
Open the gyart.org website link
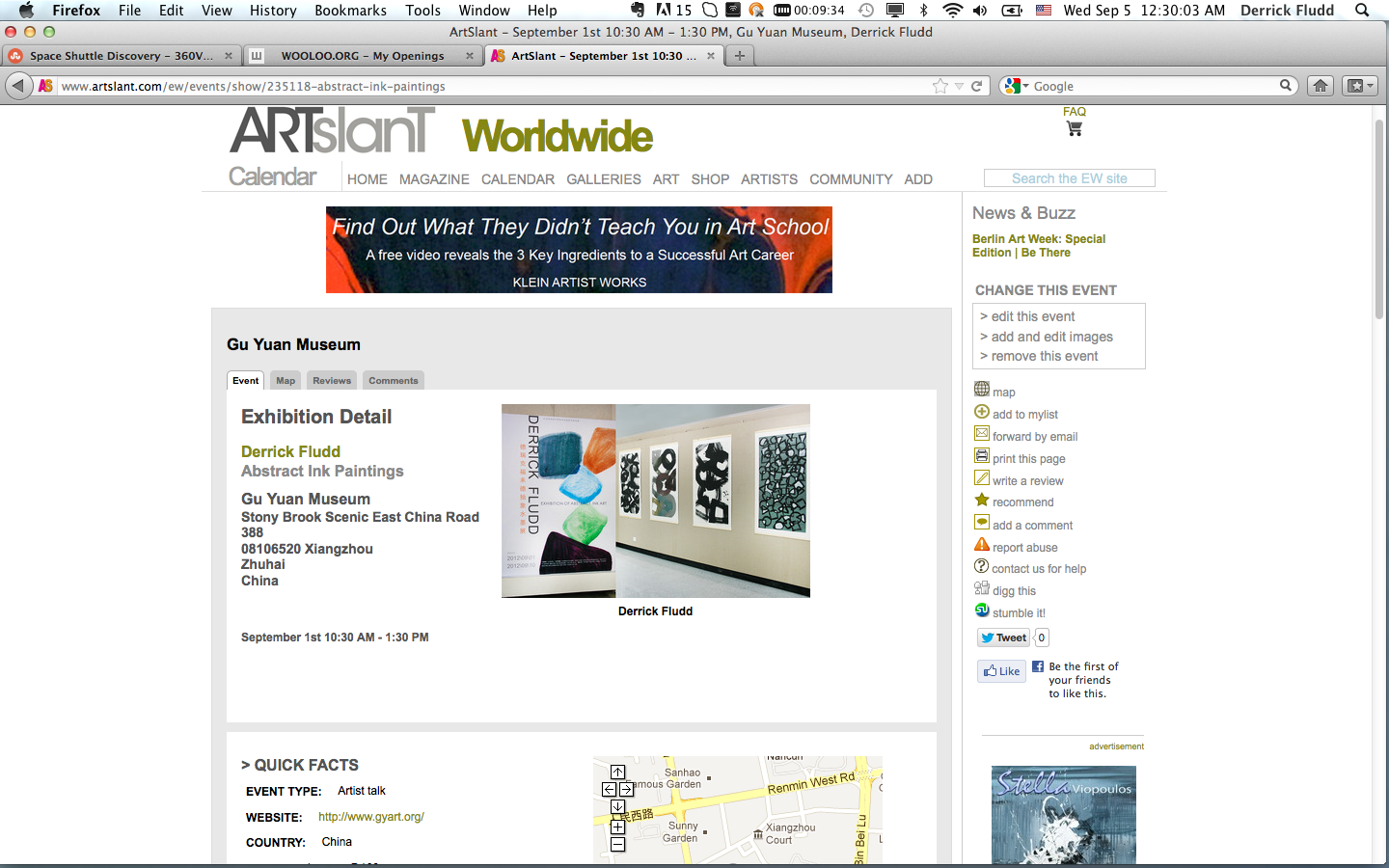371,817
